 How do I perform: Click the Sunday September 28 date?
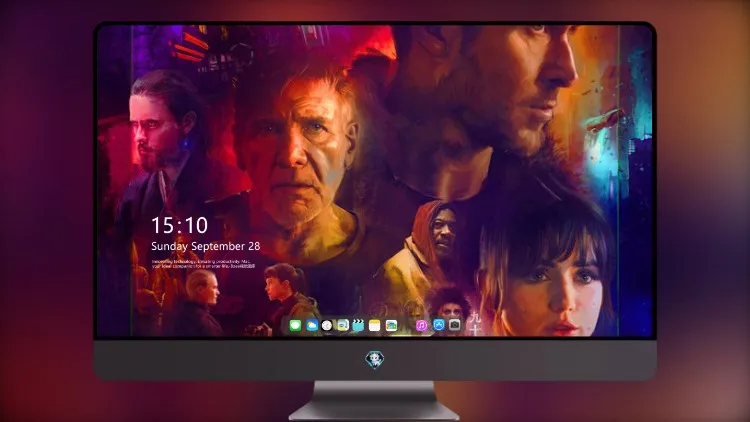tap(206, 246)
